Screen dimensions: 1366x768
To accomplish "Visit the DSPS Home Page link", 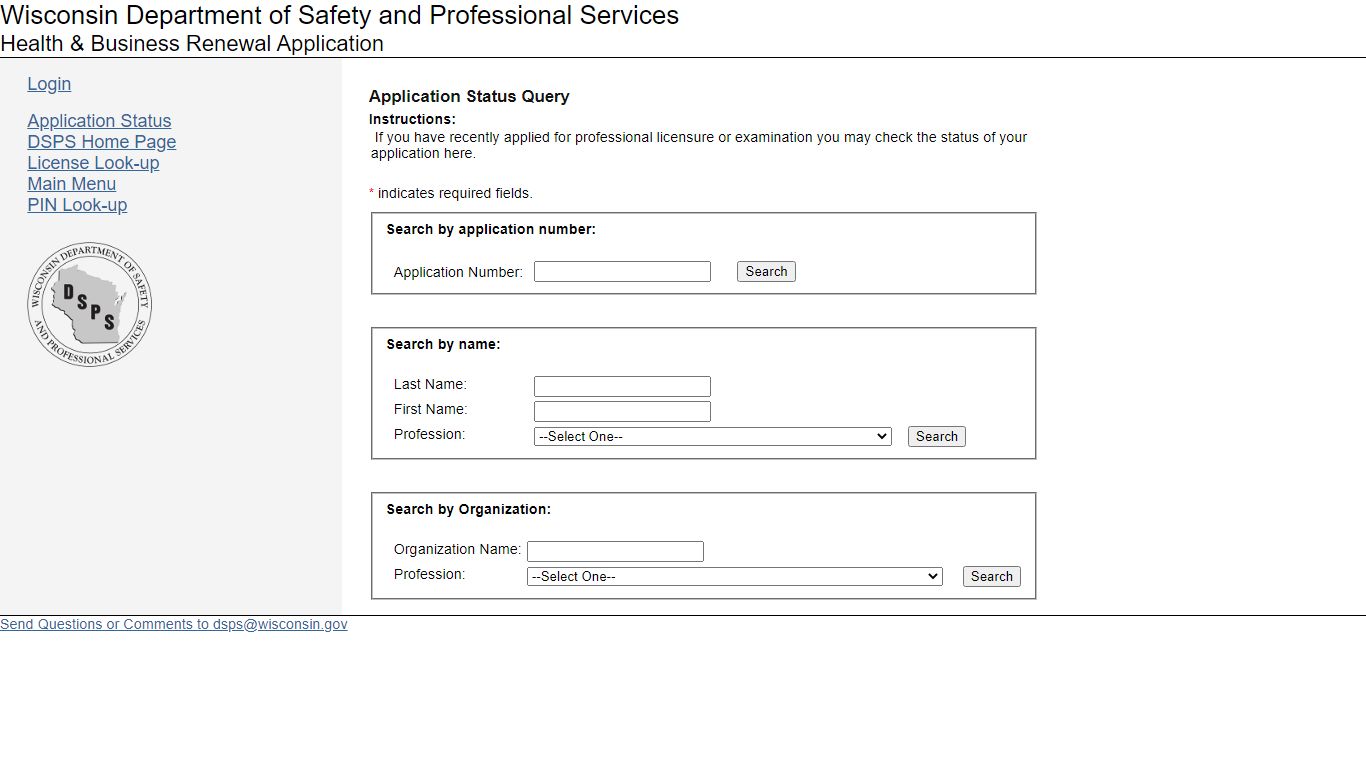I will [x=101, y=142].
